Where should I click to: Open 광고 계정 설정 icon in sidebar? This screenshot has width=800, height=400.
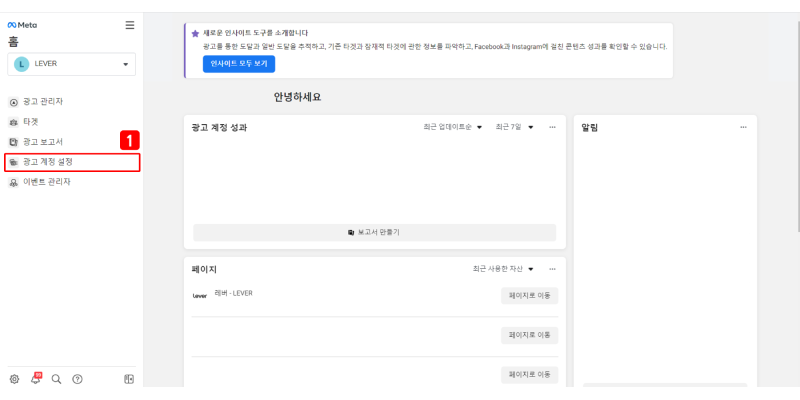pyautogui.click(x=14, y=163)
